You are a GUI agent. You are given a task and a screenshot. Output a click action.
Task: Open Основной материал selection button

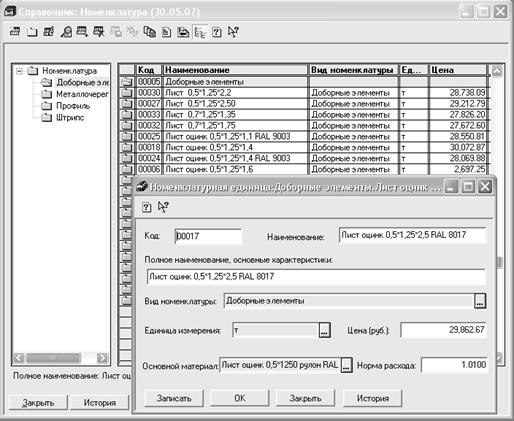point(347,365)
